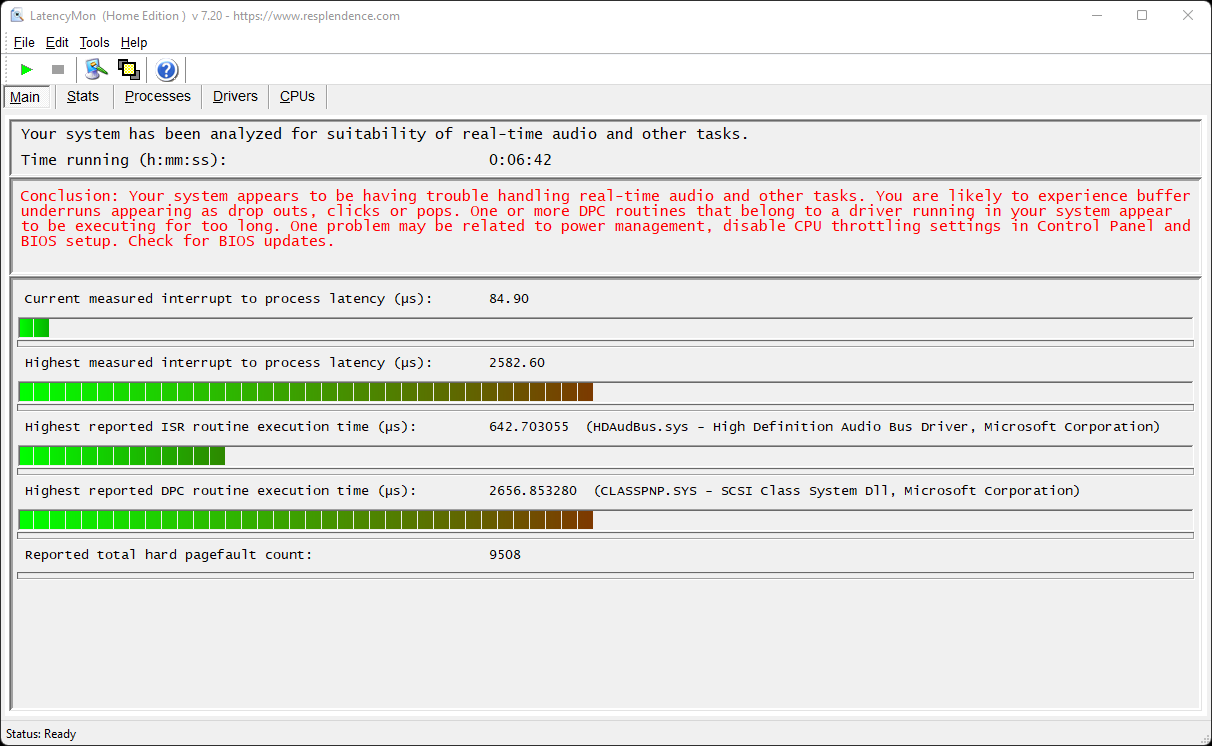
Task: Click the DPC execution time value 2656.853280
Action: (533, 491)
